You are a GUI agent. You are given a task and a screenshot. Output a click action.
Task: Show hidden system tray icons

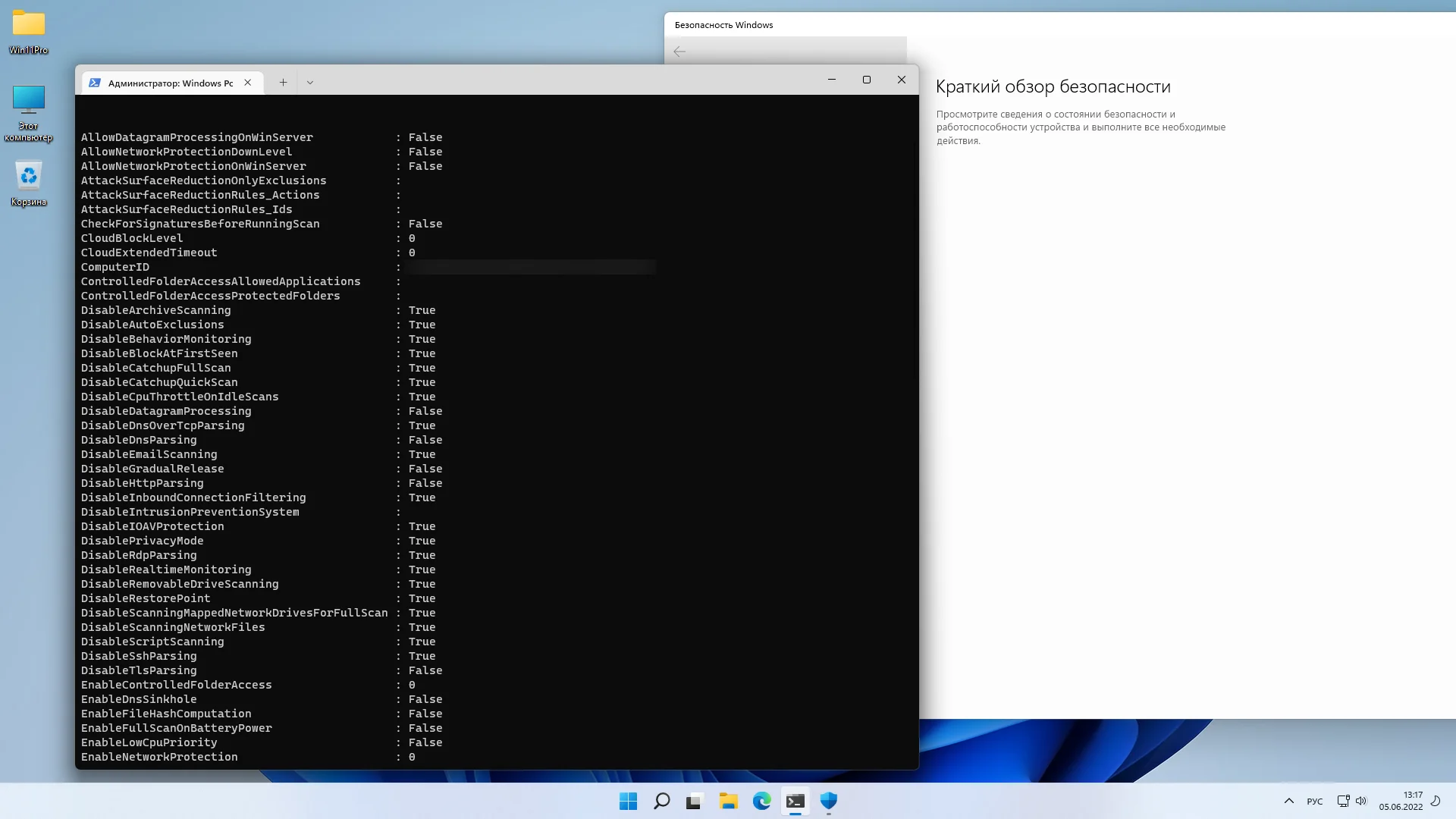(x=1288, y=801)
